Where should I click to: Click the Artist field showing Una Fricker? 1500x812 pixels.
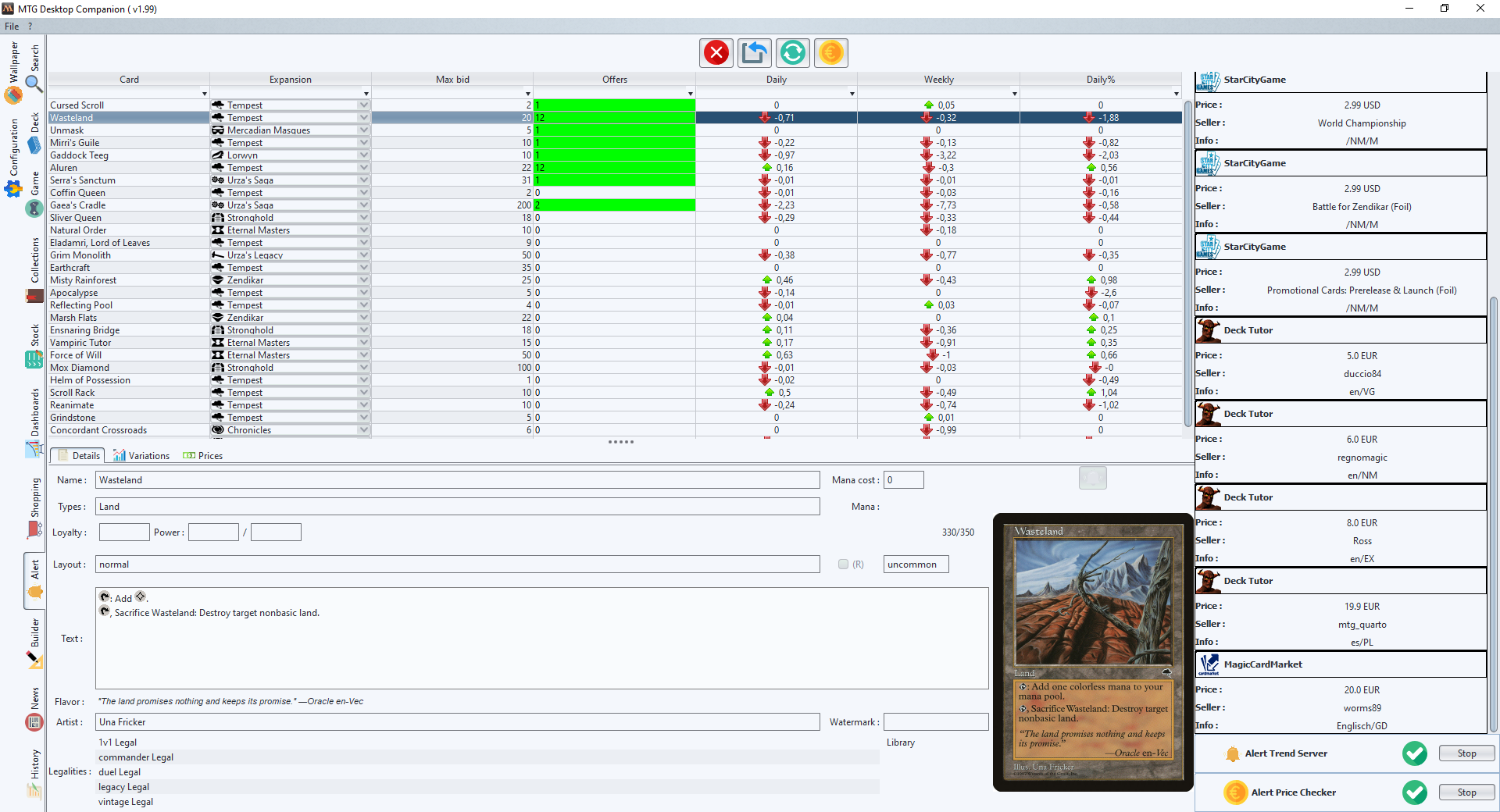click(x=458, y=722)
